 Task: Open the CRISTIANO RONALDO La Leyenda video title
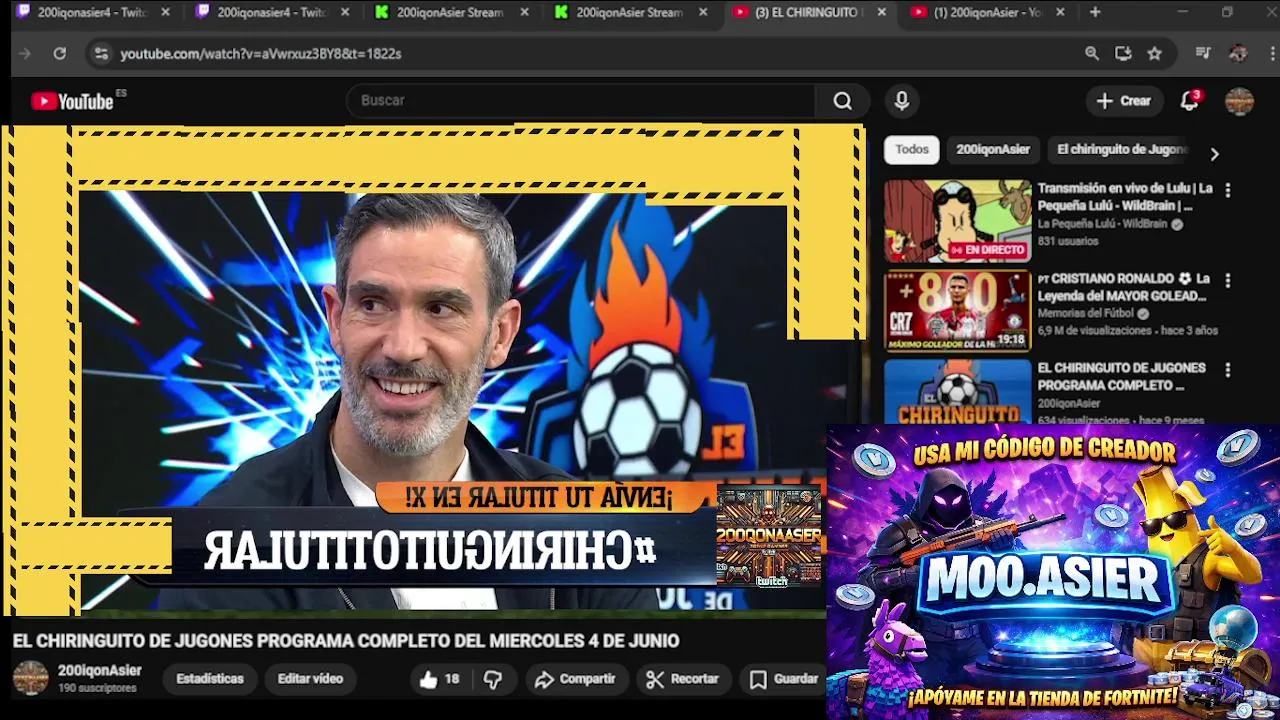[x=1124, y=287]
